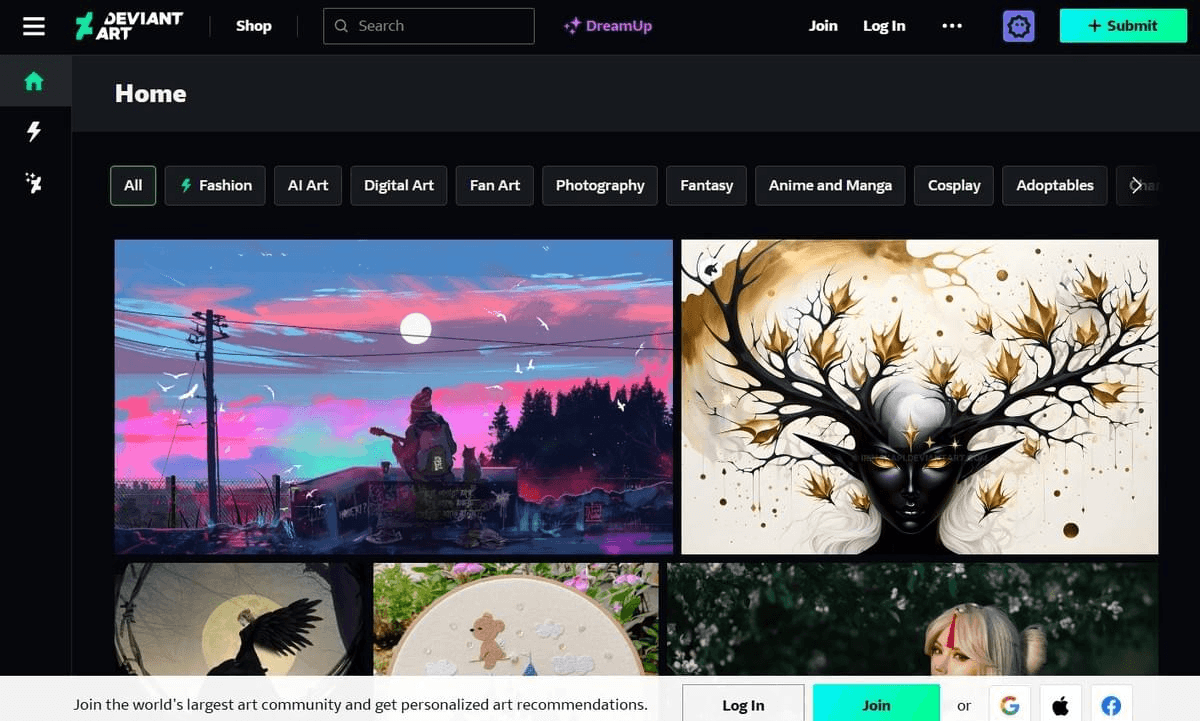Sign in with Apple icon
The width and height of the screenshot is (1200, 721).
tap(1061, 705)
